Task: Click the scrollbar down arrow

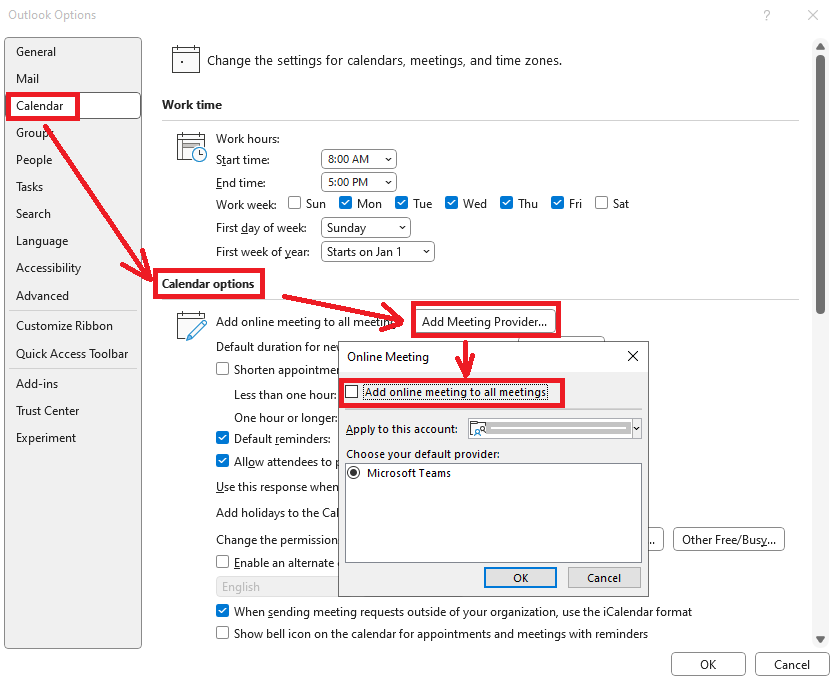Action: (x=821, y=638)
